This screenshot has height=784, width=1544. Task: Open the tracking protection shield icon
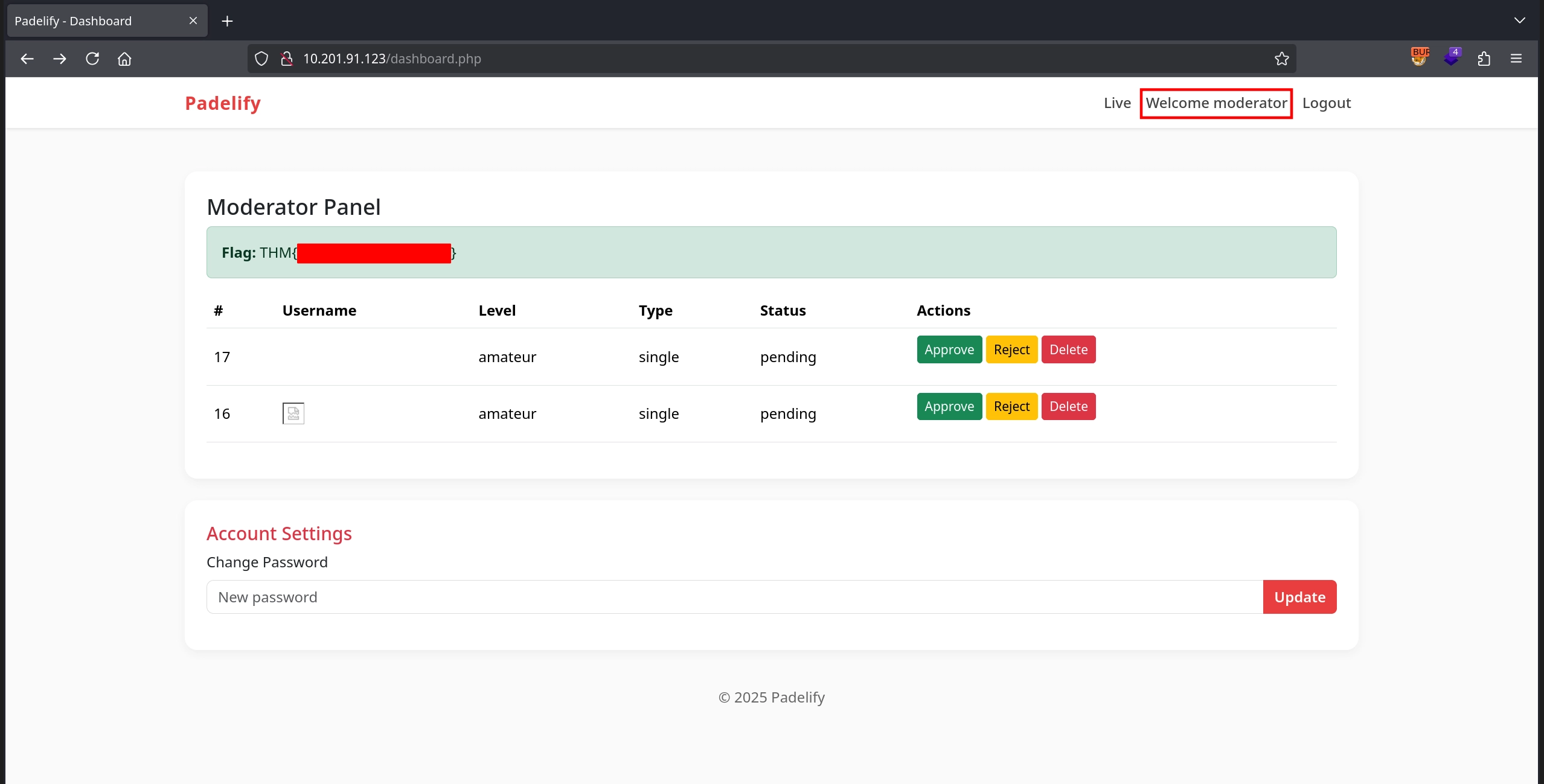[x=261, y=59]
